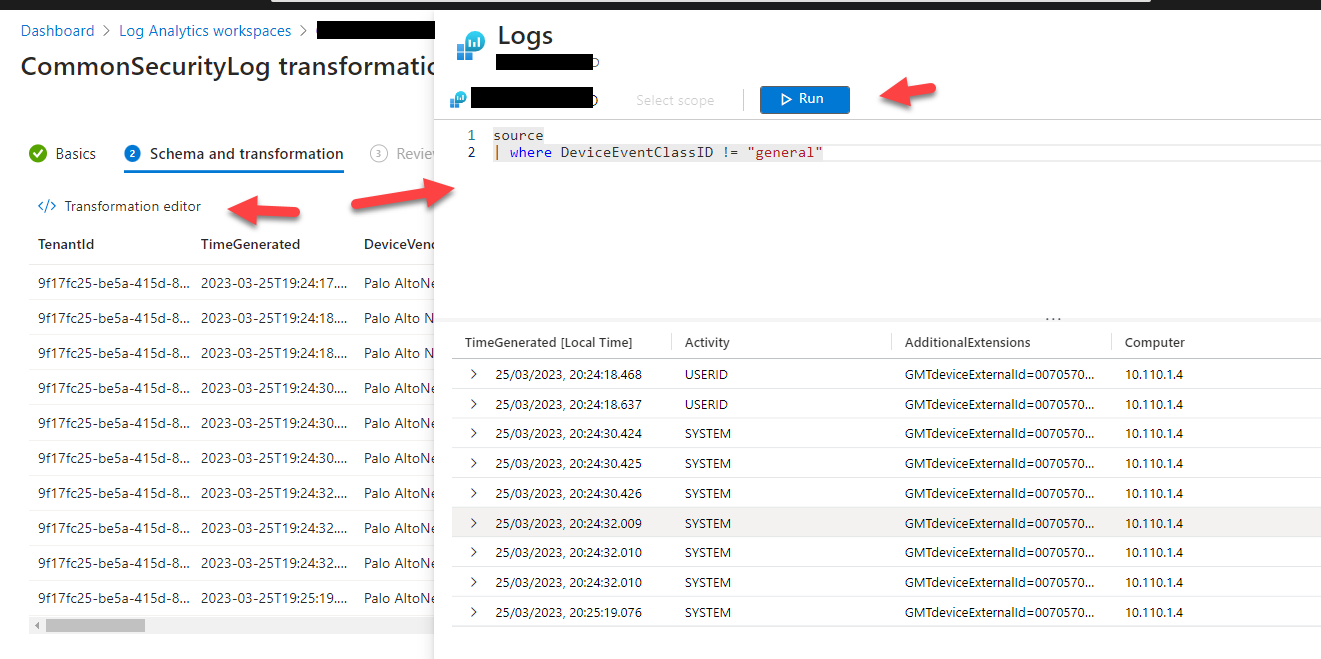Open the Select scope picker
Viewport: 1321px width, 659px height.
point(675,99)
